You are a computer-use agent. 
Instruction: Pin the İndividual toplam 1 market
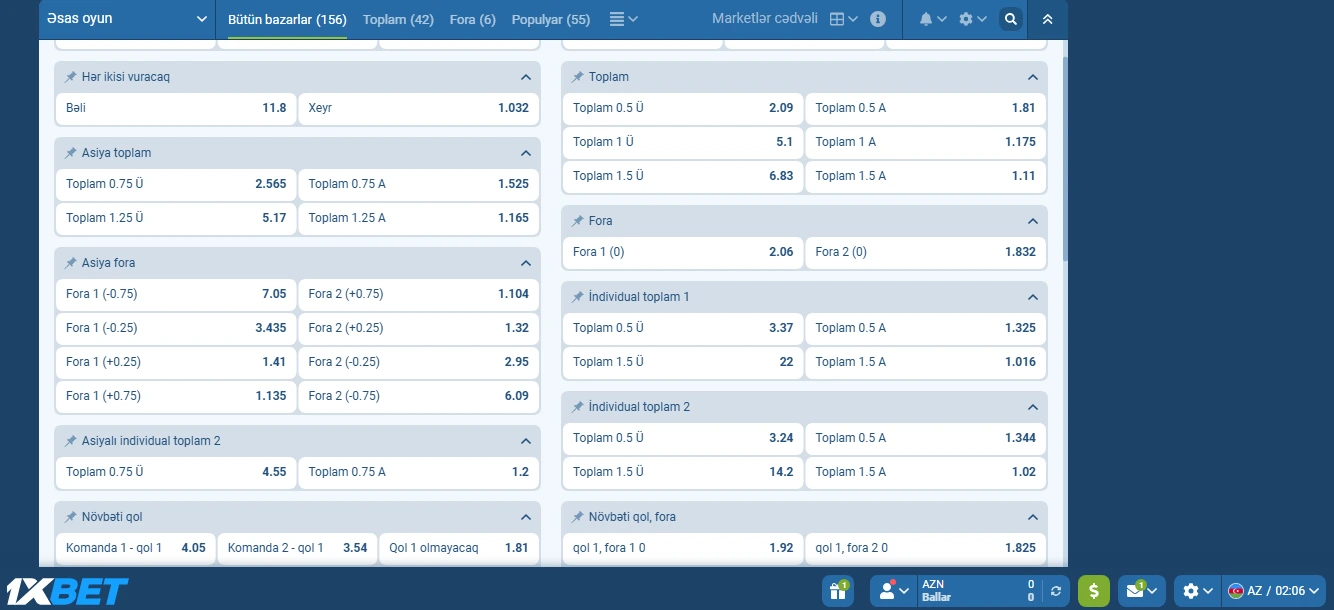(578, 297)
